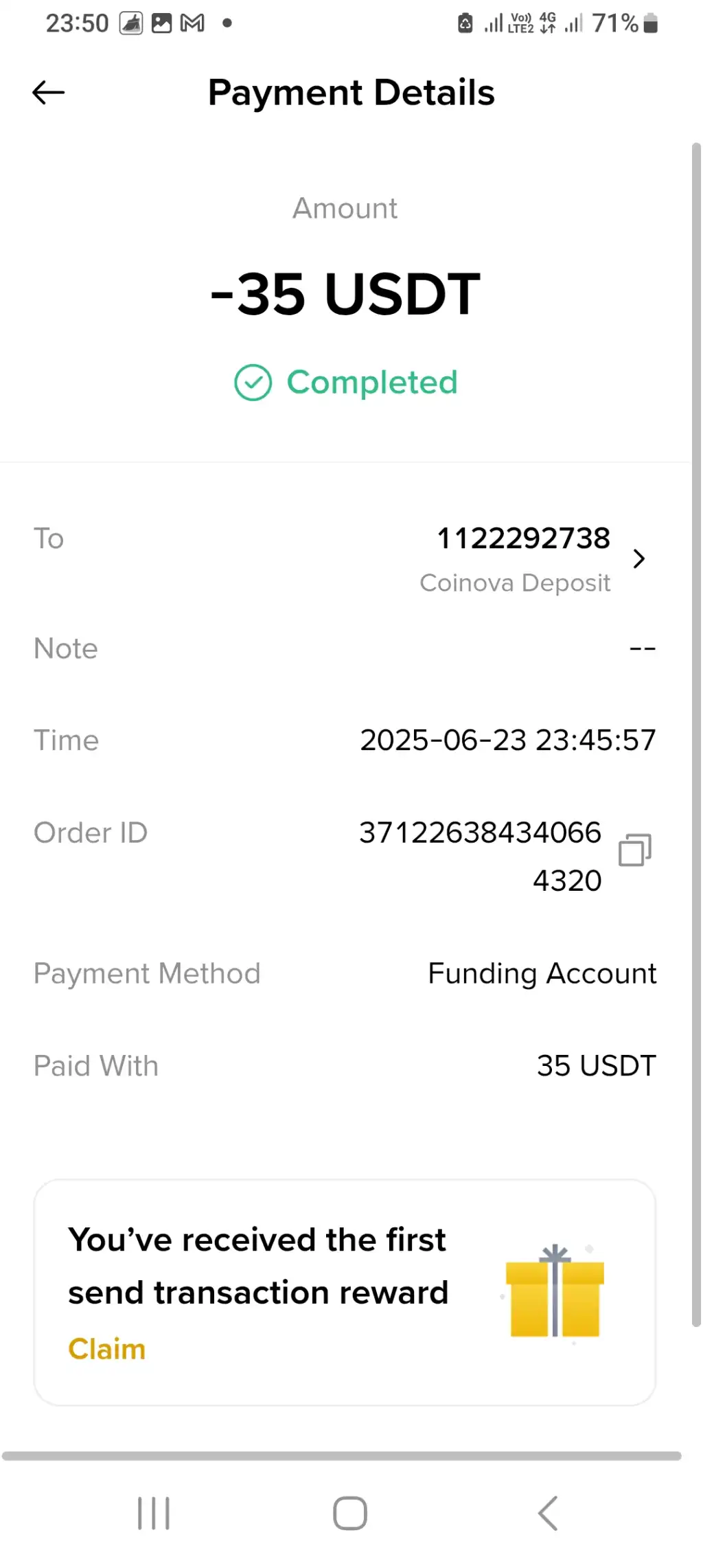Tap the first send reward card title
Viewport: 703px width, 1568px height.
(258, 1266)
